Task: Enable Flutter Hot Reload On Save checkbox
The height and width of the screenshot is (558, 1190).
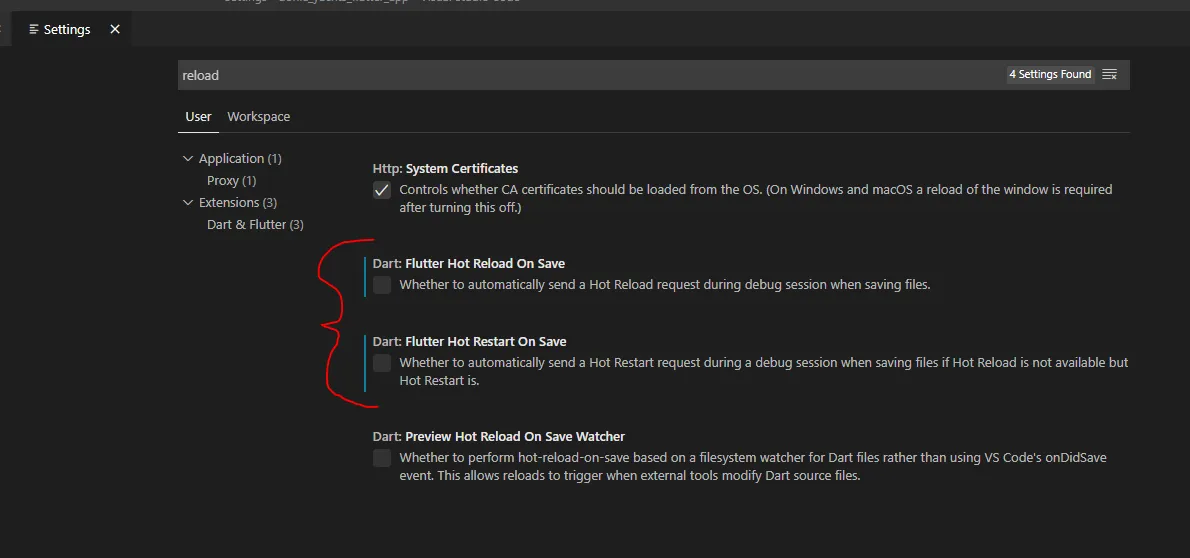Action: click(382, 285)
